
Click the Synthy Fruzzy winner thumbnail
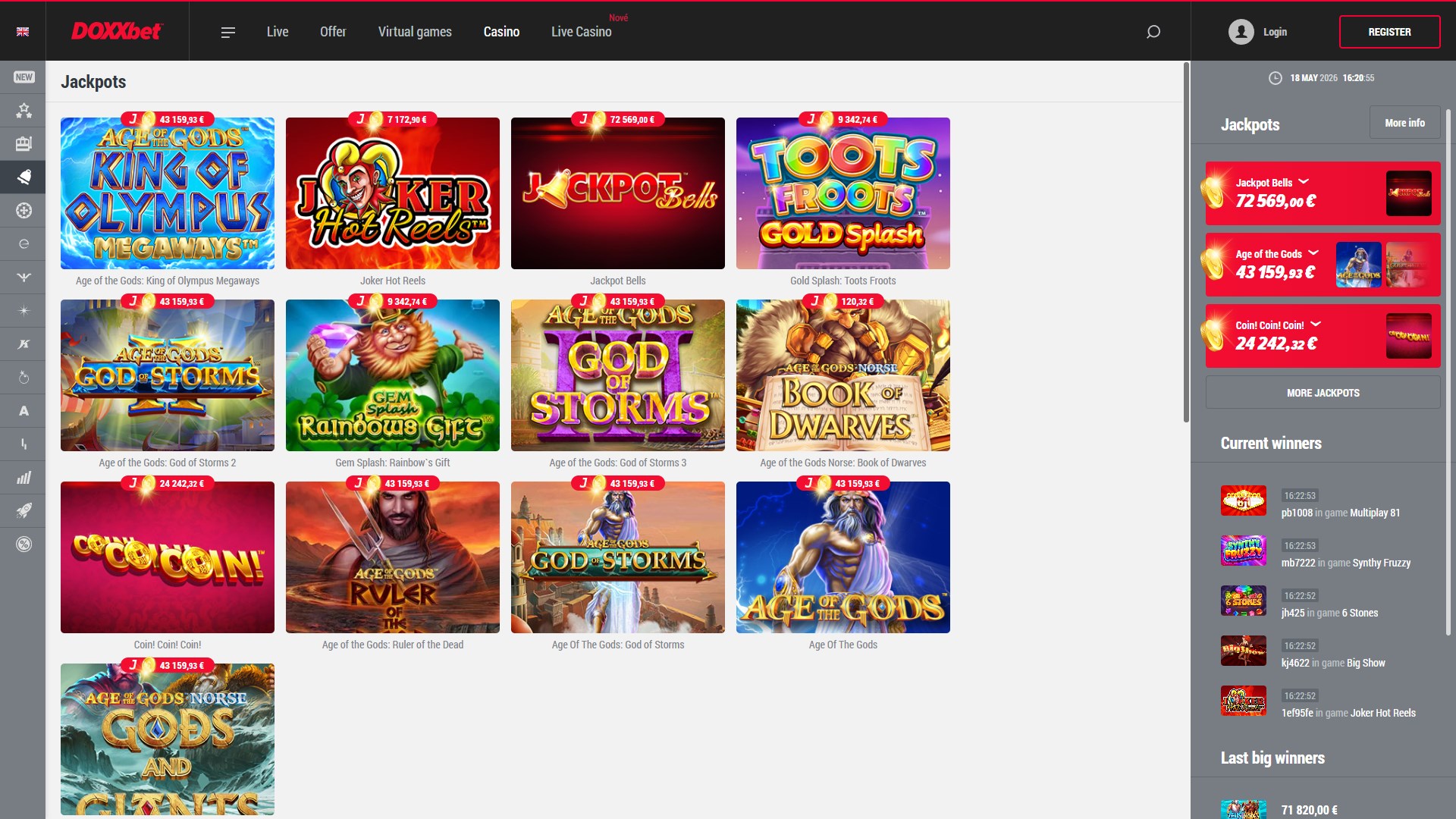1243,551
